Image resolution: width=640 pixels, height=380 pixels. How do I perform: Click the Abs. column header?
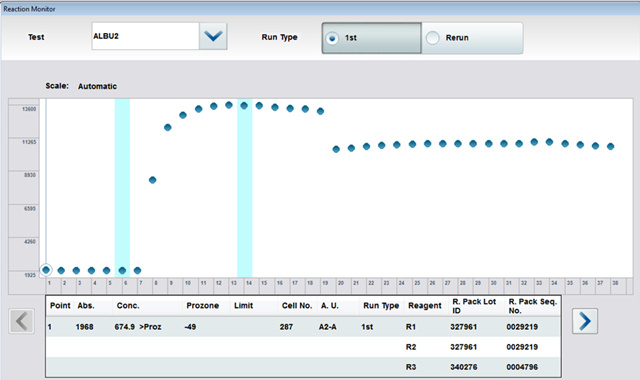pyautogui.click(x=86, y=306)
